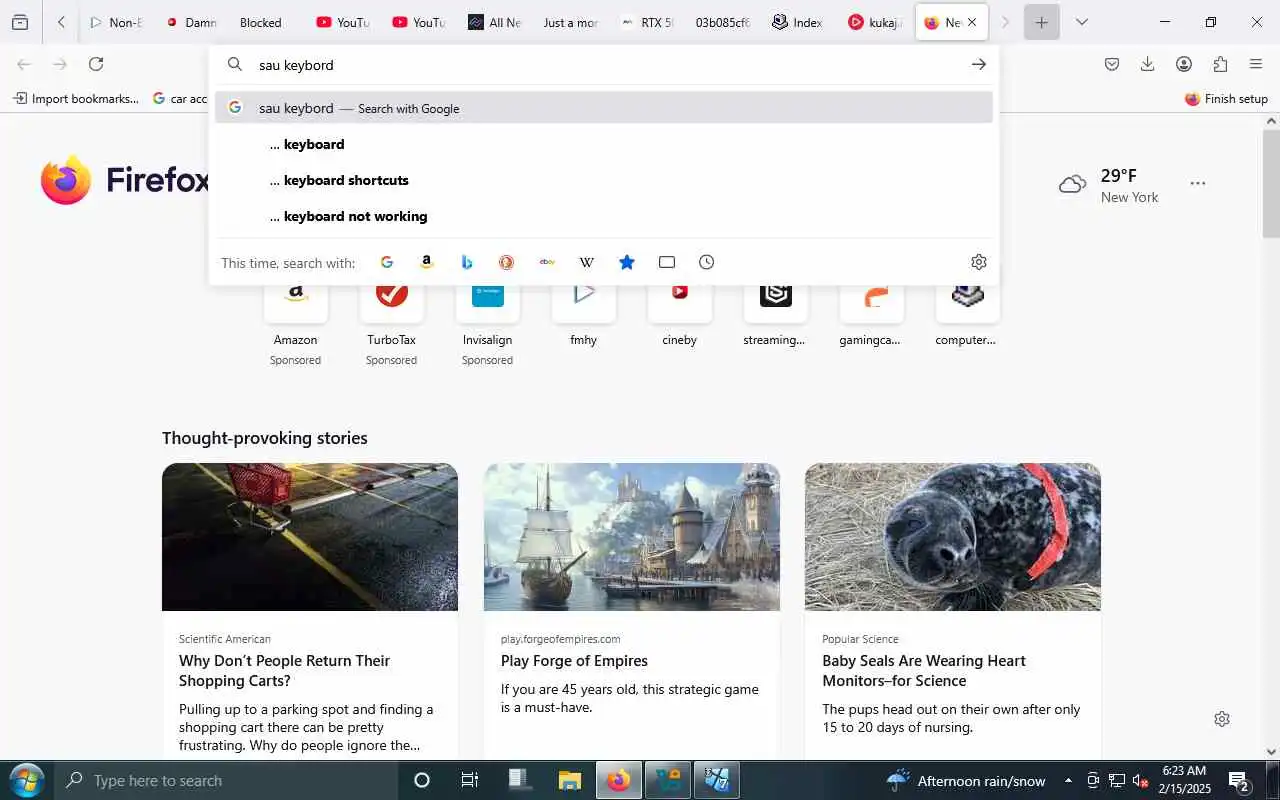The height and width of the screenshot is (800, 1280).
Task: Click the baby seal story thumbnail
Action: pos(953,537)
